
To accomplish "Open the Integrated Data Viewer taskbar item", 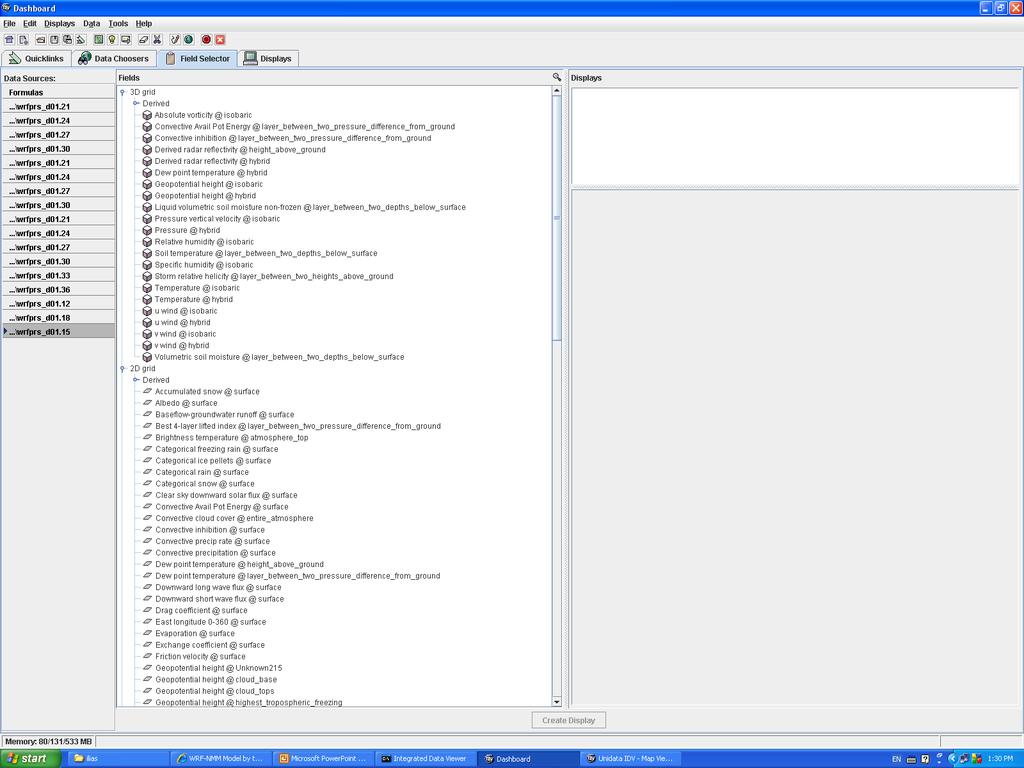I will tap(424, 759).
